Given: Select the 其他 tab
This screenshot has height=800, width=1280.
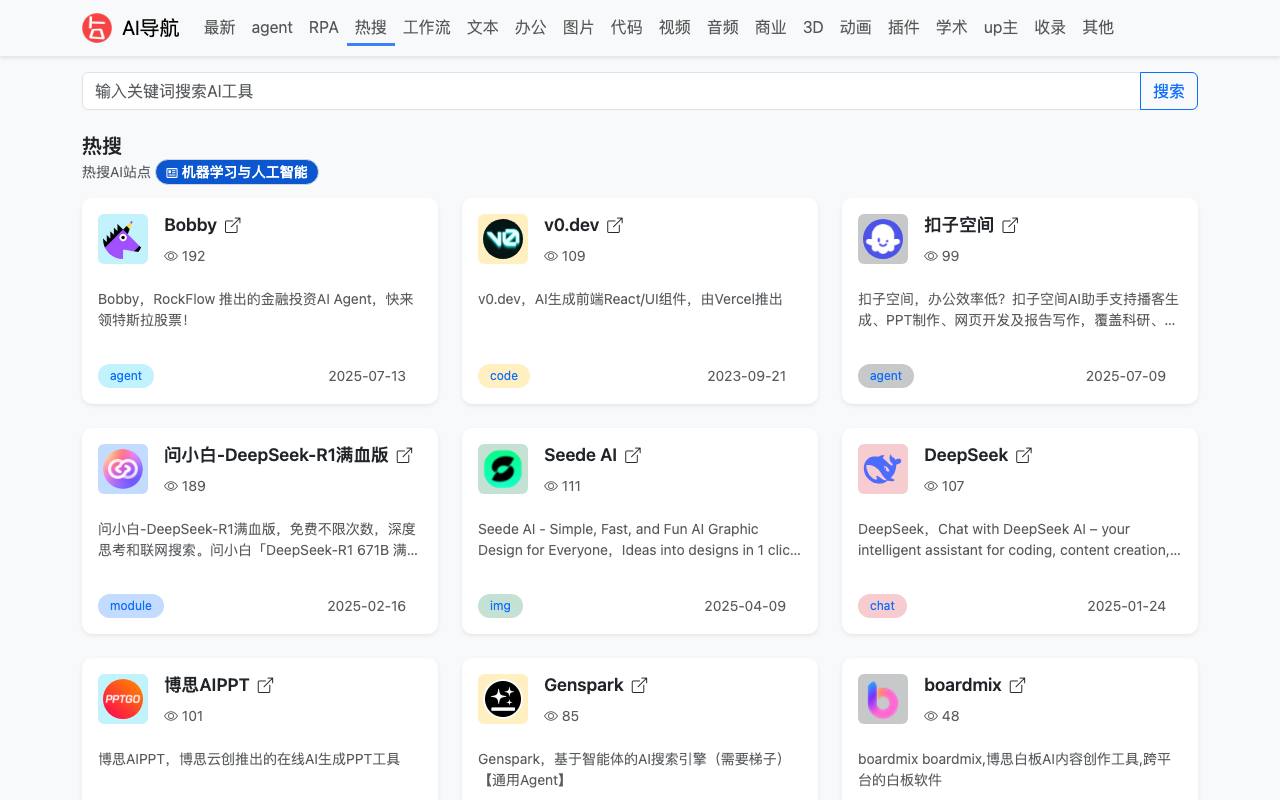Looking at the screenshot, I should point(1098,28).
